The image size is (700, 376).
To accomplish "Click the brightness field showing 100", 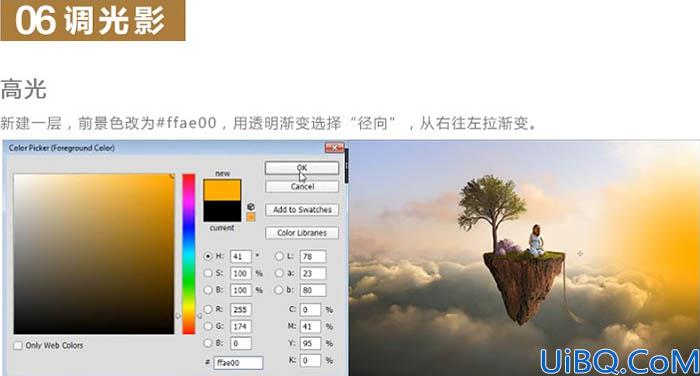I will click(x=241, y=290).
